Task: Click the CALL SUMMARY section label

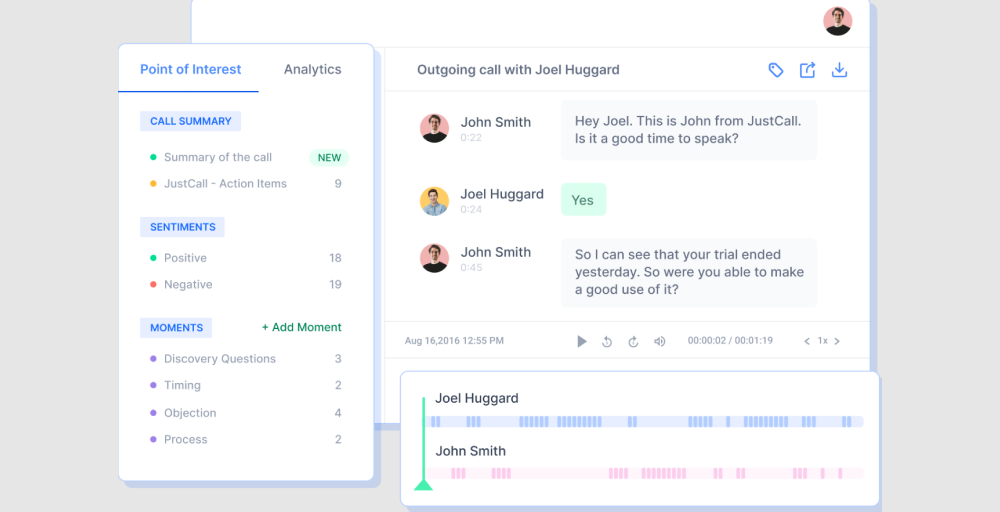Action: pyautogui.click(x=191, y=121)
